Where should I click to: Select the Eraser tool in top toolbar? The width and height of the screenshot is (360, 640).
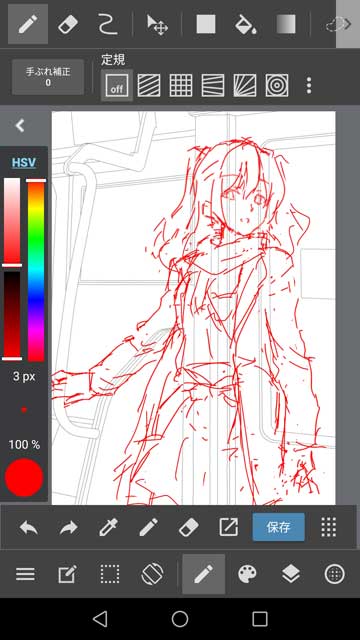pos(68,24)
